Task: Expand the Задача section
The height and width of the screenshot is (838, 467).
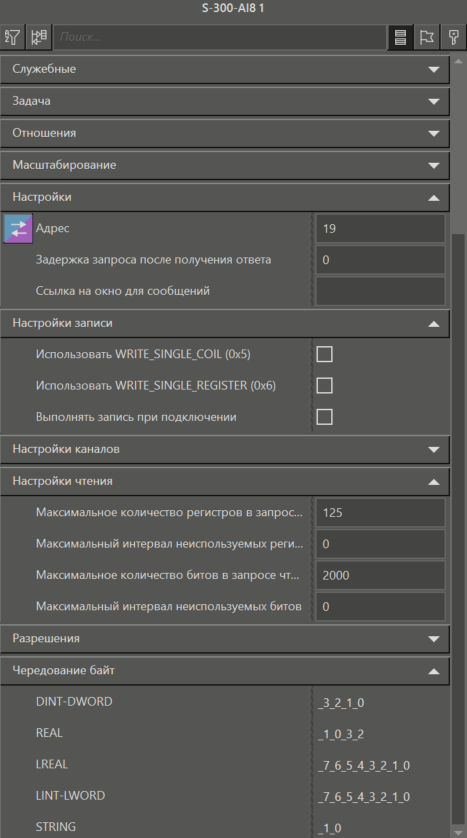Action: (x=224, y=101)
